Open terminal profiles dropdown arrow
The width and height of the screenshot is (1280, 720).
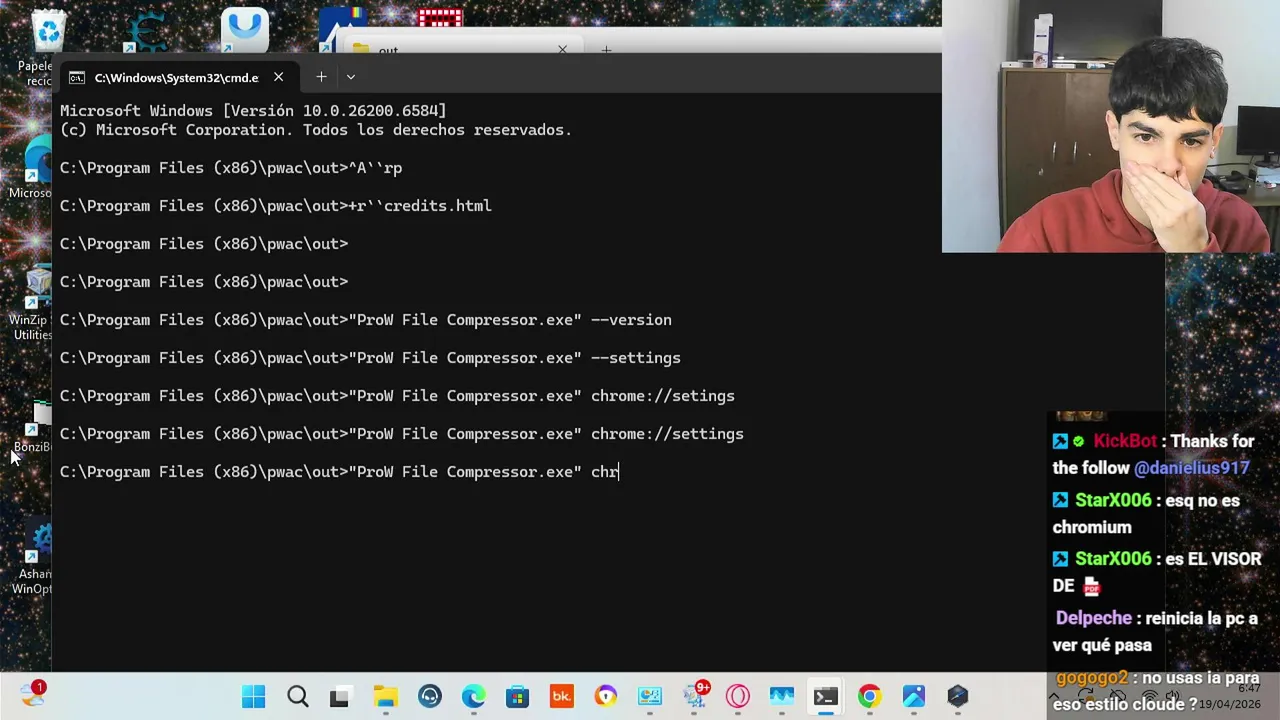[350, 77]
